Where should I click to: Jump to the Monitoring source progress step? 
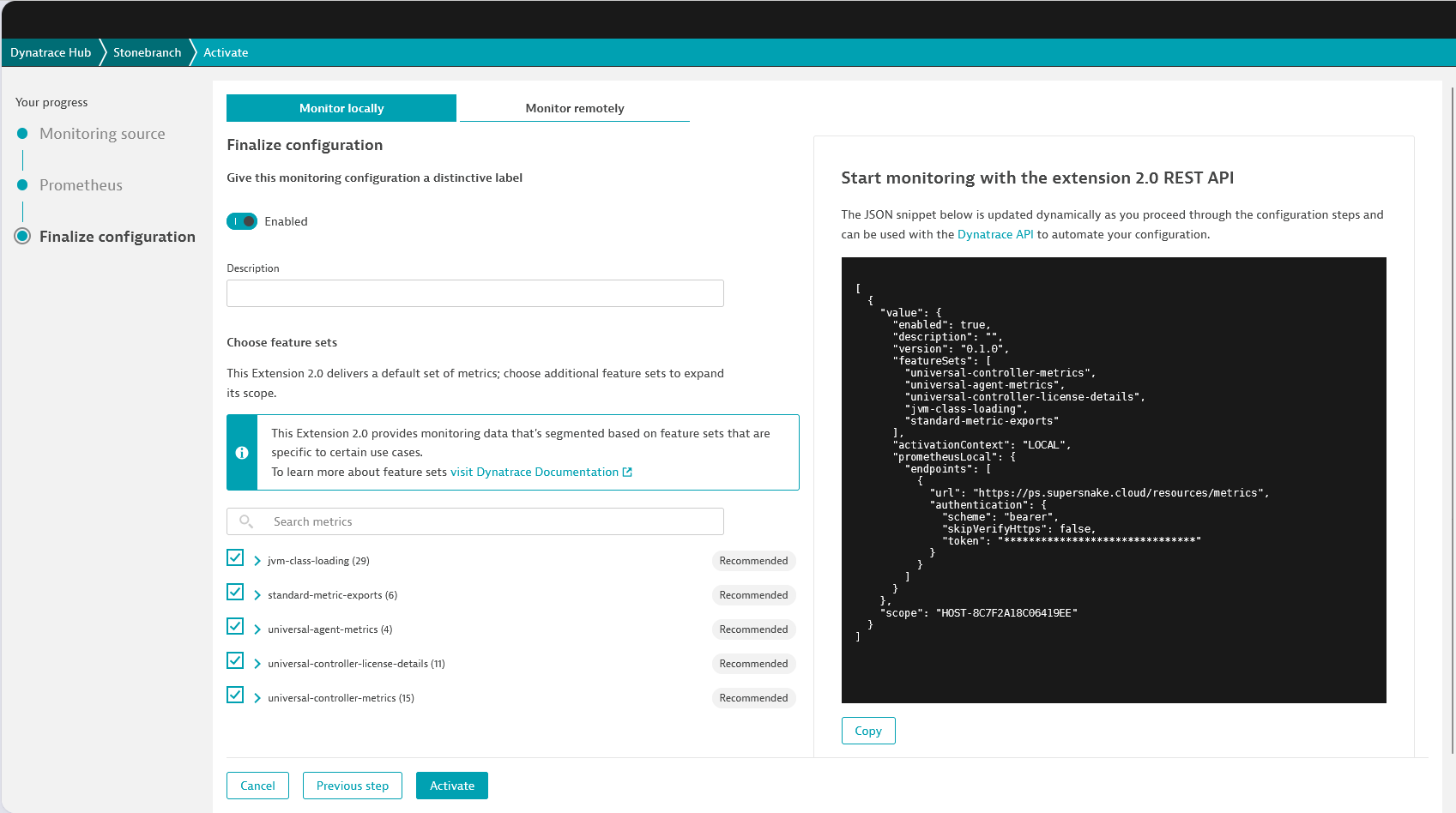click(102, 134)
